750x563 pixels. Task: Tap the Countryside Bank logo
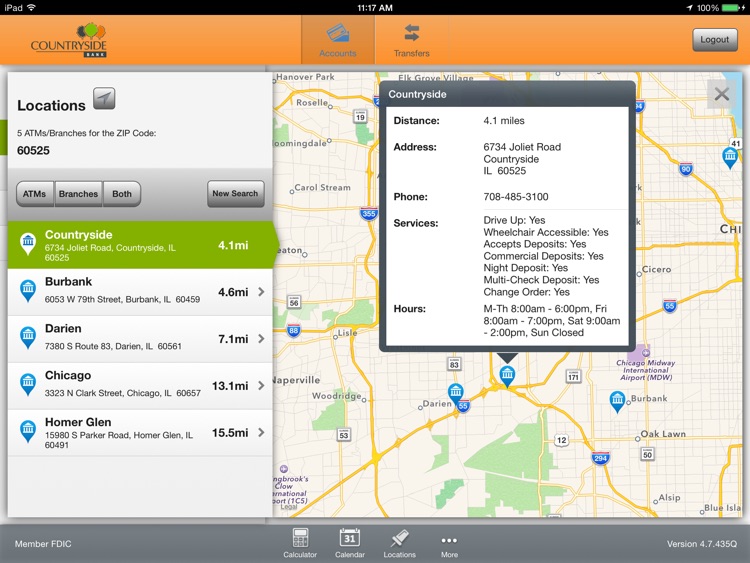point(69,40)
